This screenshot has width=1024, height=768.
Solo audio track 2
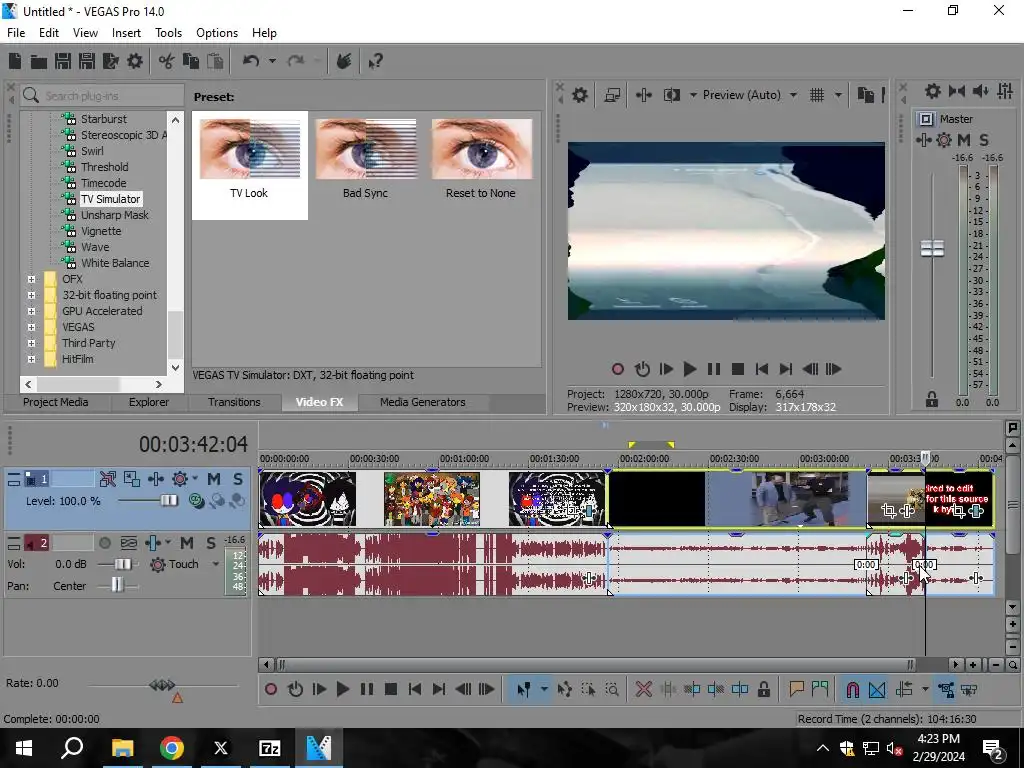[x=211, y=543]
